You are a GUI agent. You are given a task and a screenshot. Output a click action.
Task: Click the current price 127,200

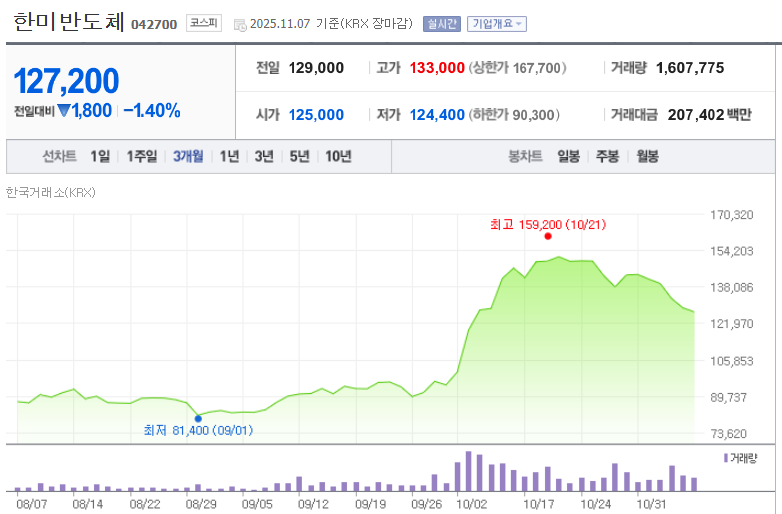pos(66,81)
